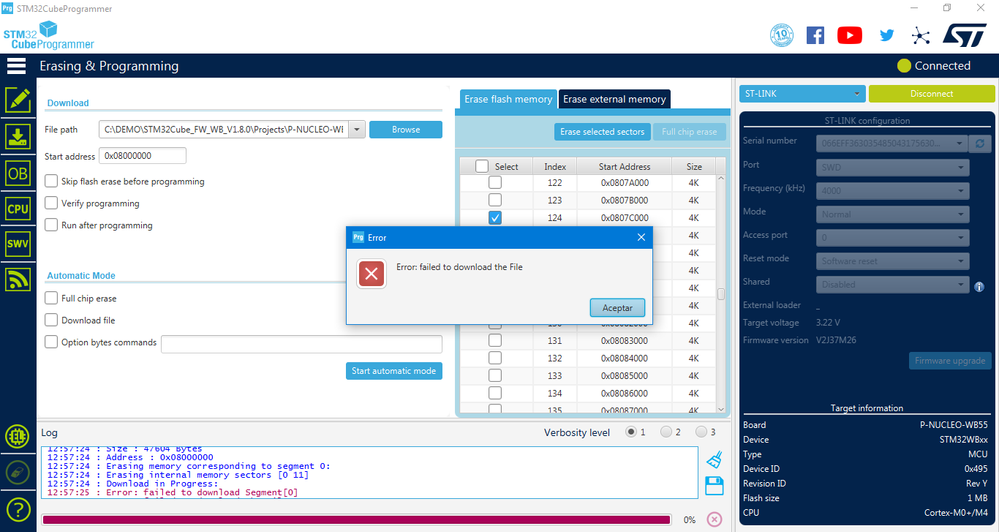This screenshot has height=532, width=999.
Task: Select verbosity level 1
Action: pos(631,432)
